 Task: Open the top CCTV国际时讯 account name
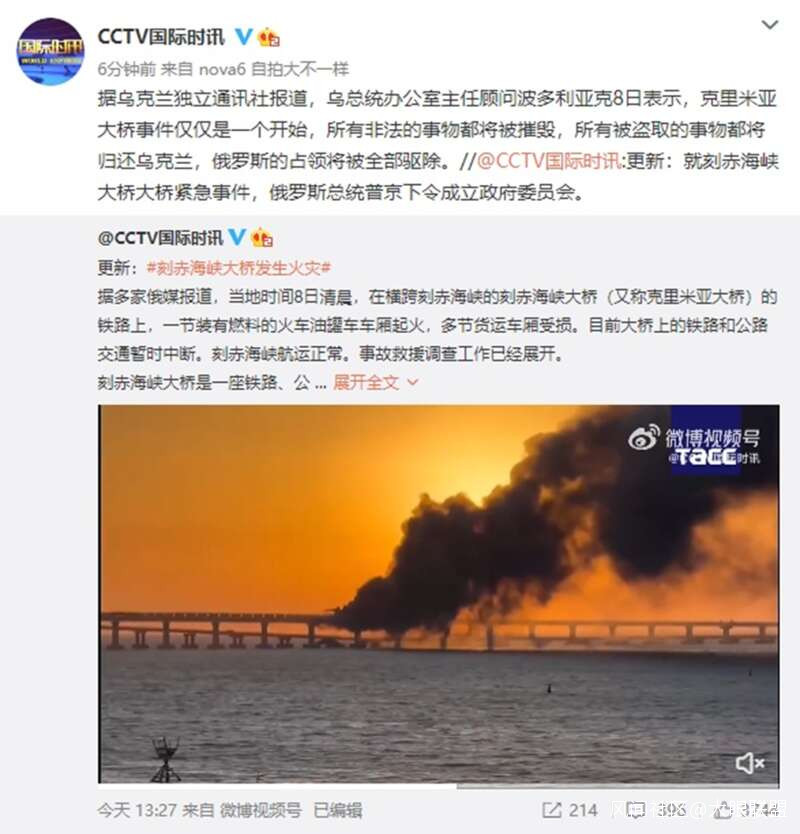[161, 37]
